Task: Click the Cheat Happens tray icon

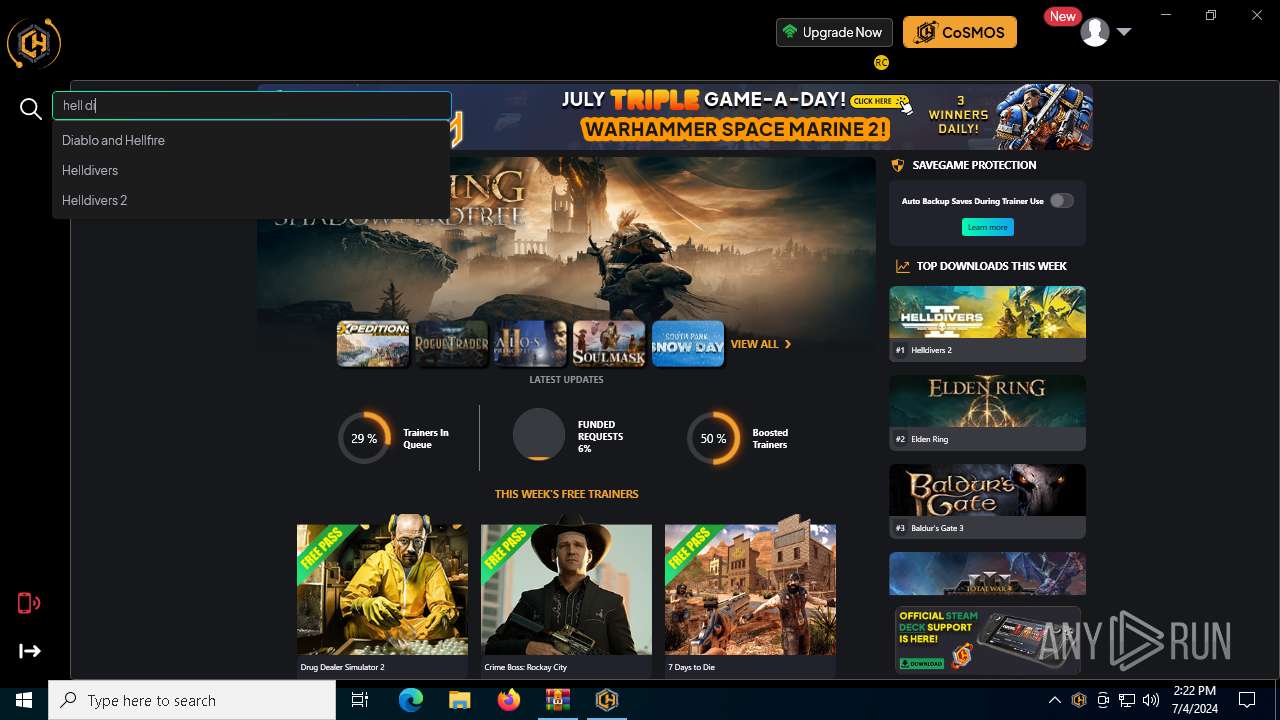Action: 1079,700
